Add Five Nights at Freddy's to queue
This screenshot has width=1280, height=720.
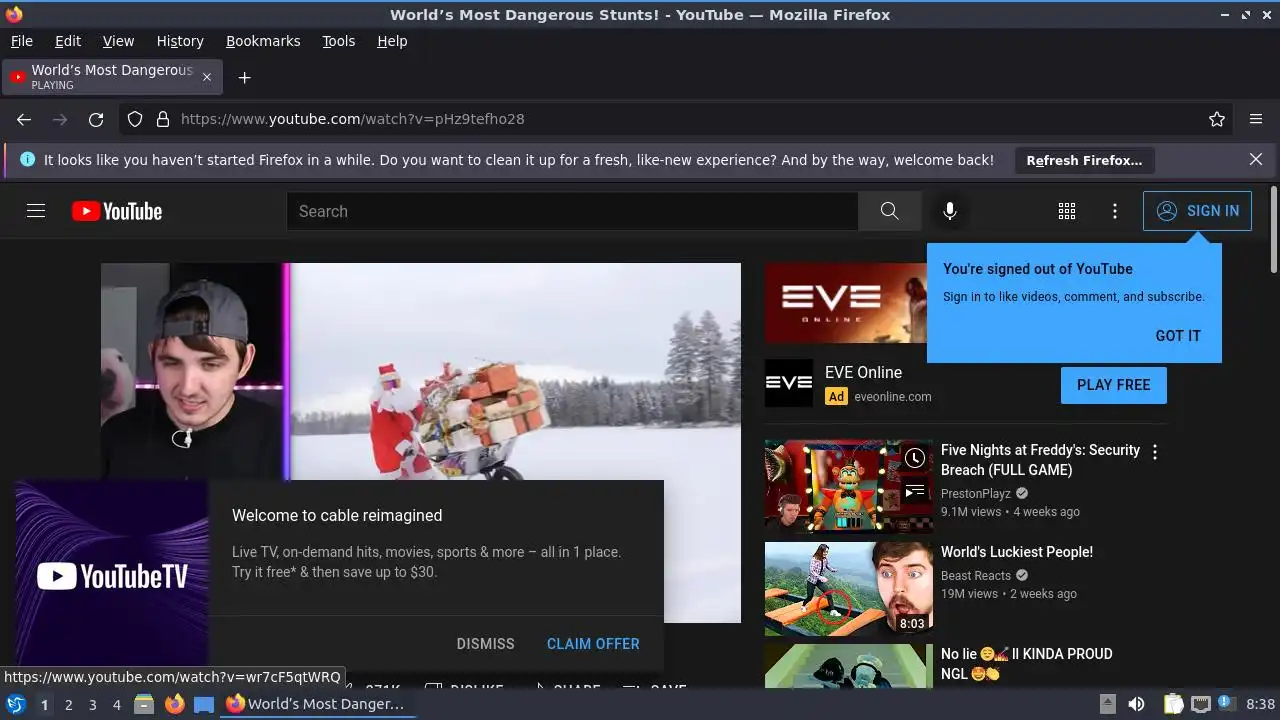915,491
